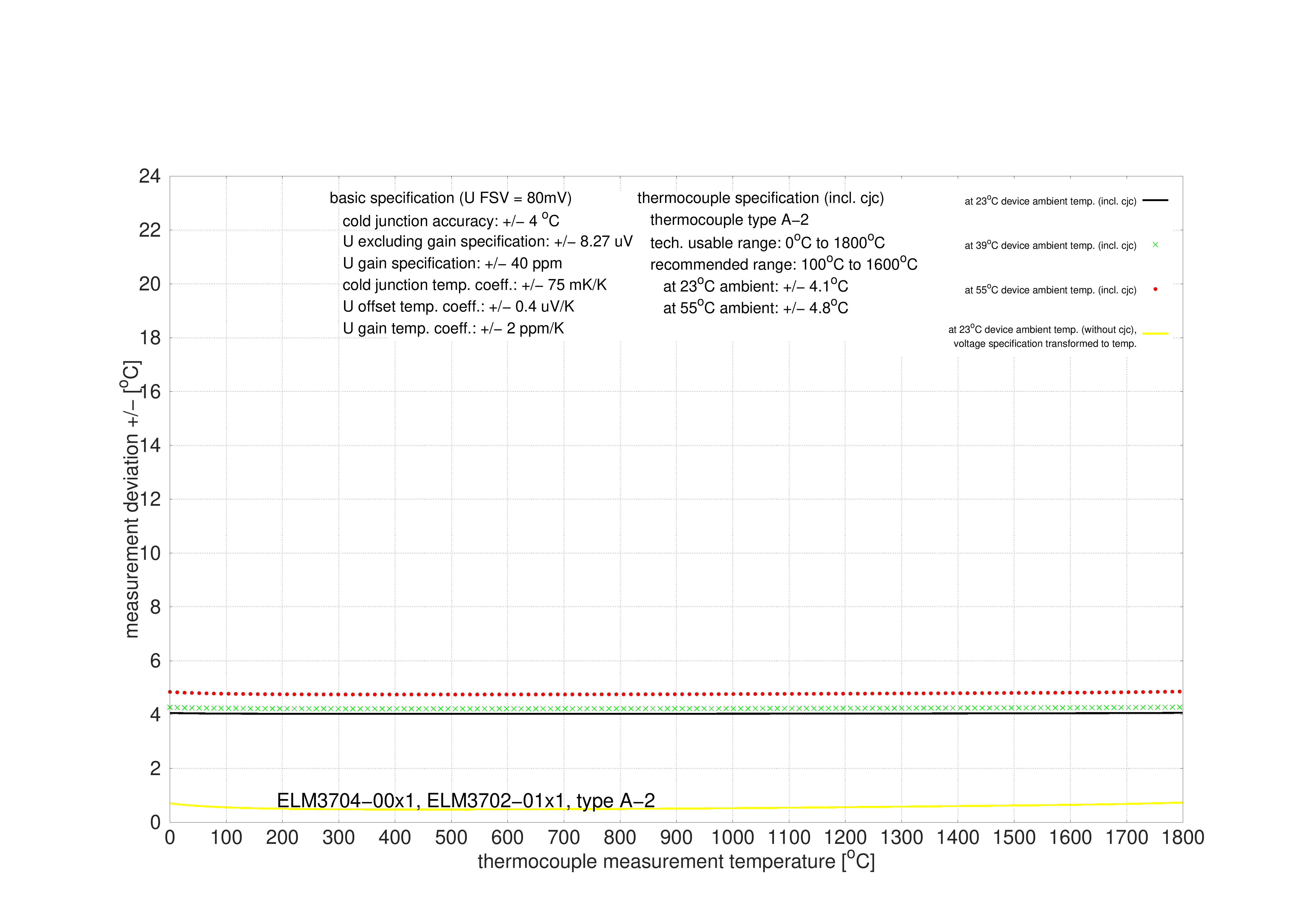Viewport: 1307px width, 924px height.
Task: Click the black line legend sample for 23°C
Action: (1155, 200)
